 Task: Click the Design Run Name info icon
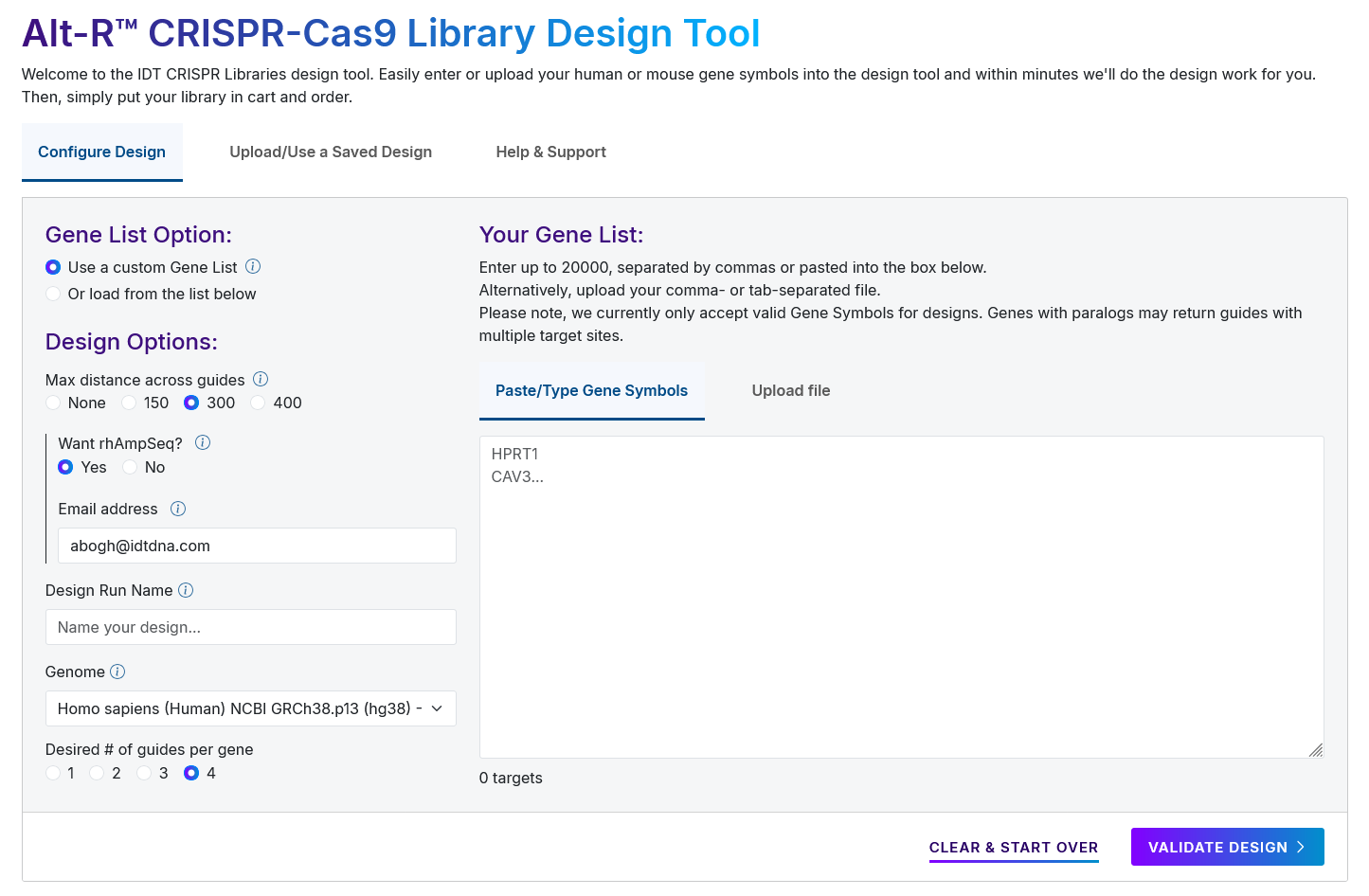coord(186,591)
